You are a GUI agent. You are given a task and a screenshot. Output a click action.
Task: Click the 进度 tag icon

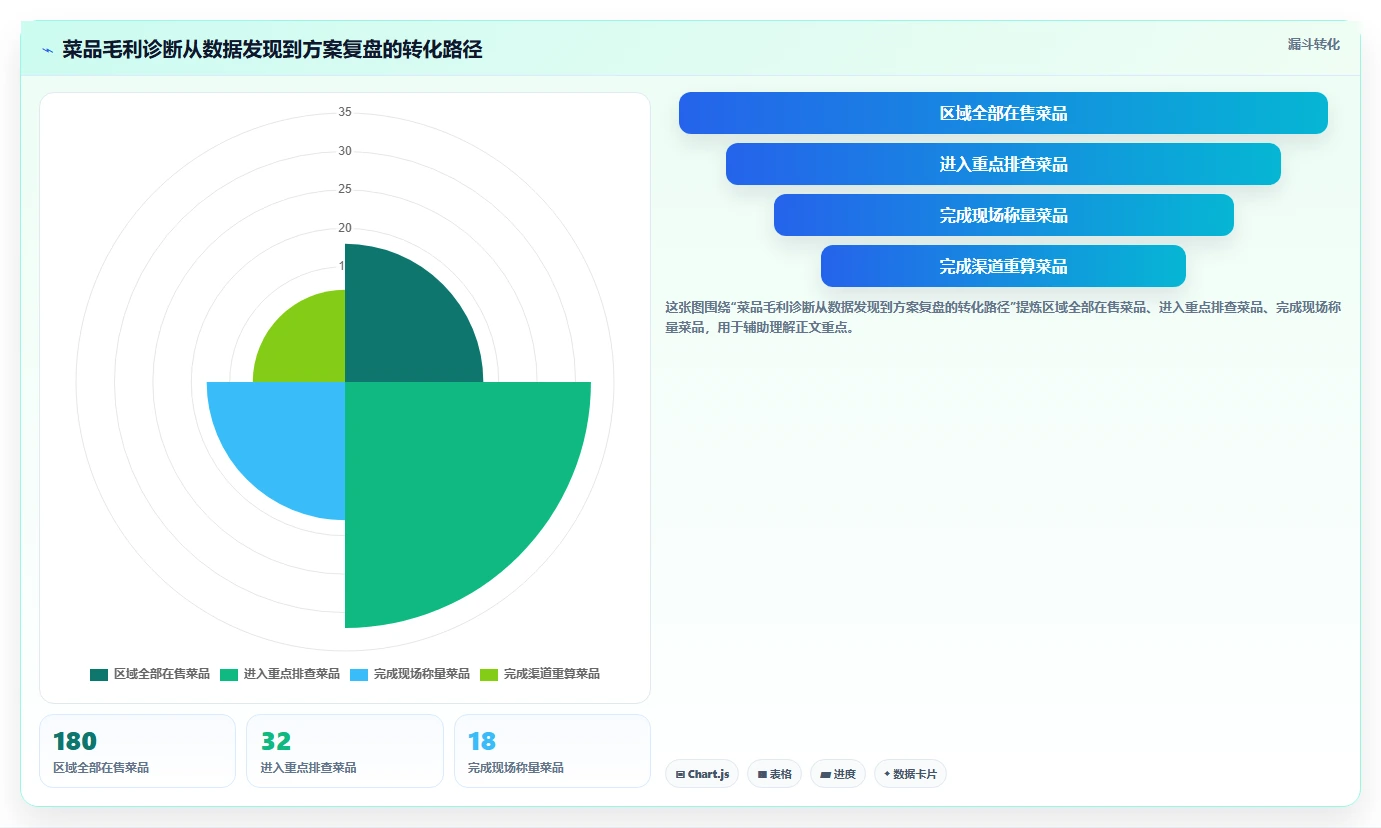click(825, 774)
